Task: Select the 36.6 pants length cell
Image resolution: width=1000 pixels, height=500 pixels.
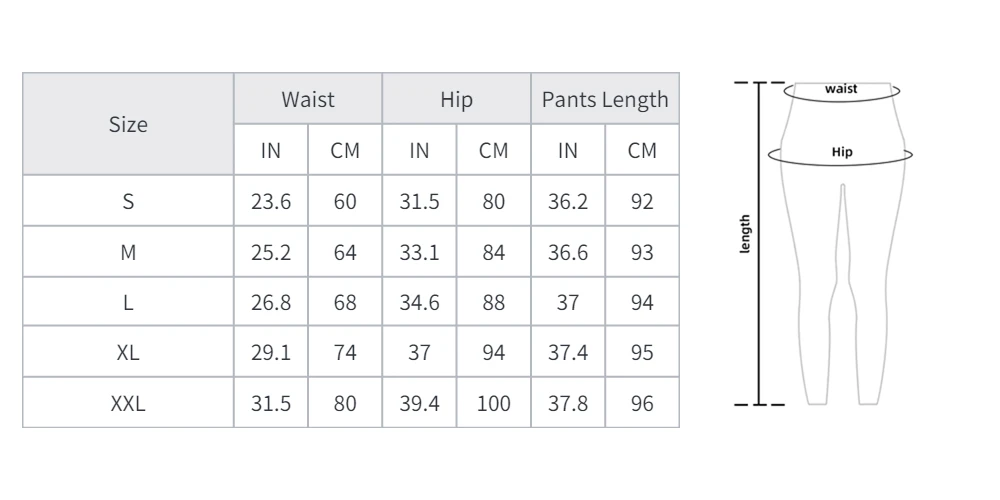Action: (568, 252)
